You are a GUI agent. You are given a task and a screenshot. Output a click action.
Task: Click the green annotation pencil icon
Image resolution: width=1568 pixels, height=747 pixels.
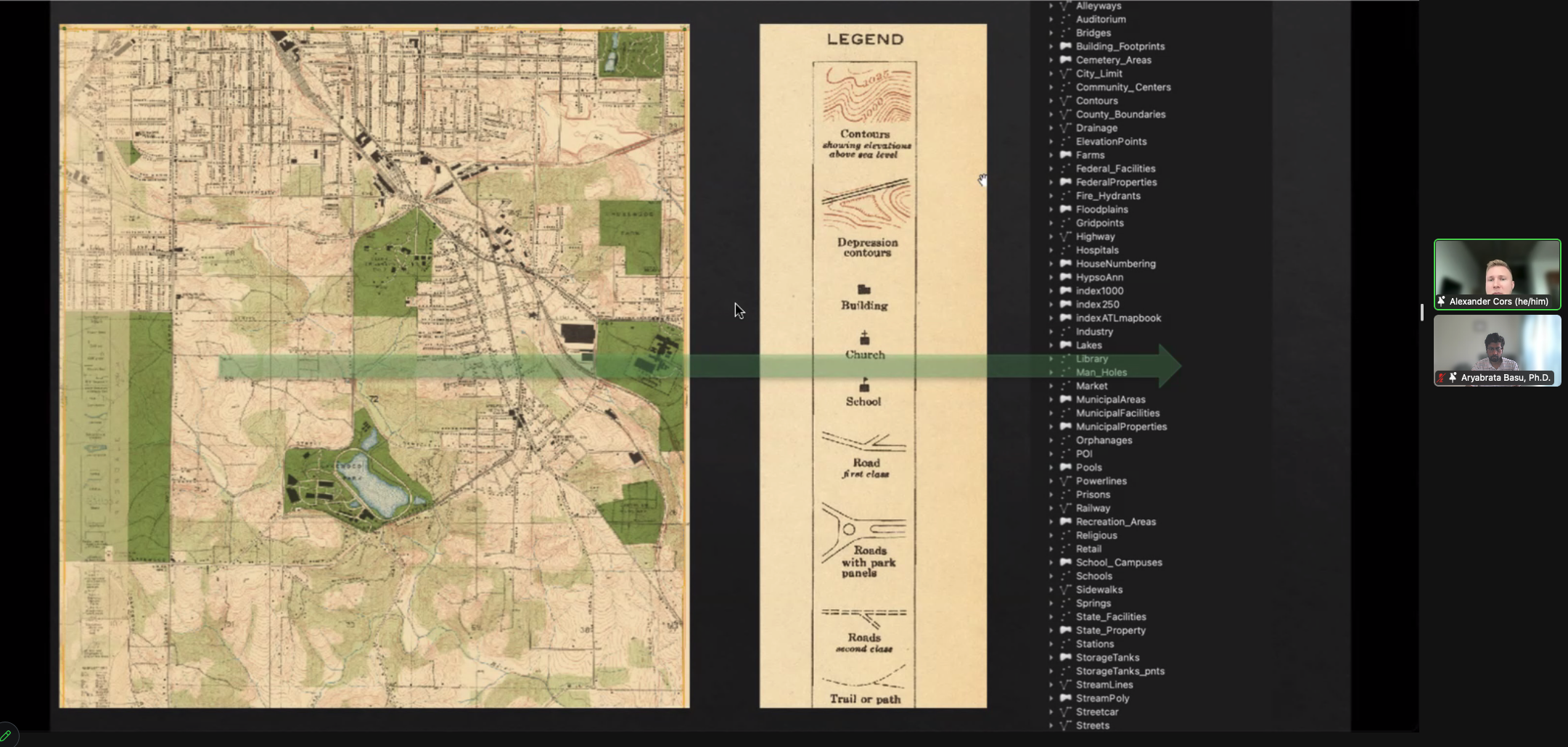point(7,736)
